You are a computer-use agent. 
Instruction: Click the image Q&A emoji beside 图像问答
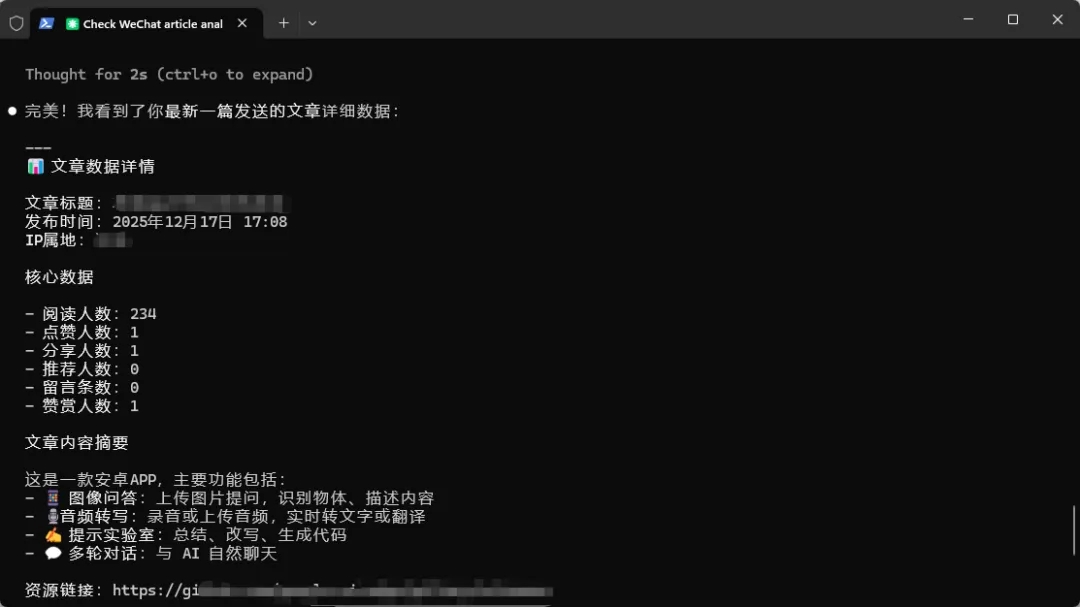tap(53, 497)
